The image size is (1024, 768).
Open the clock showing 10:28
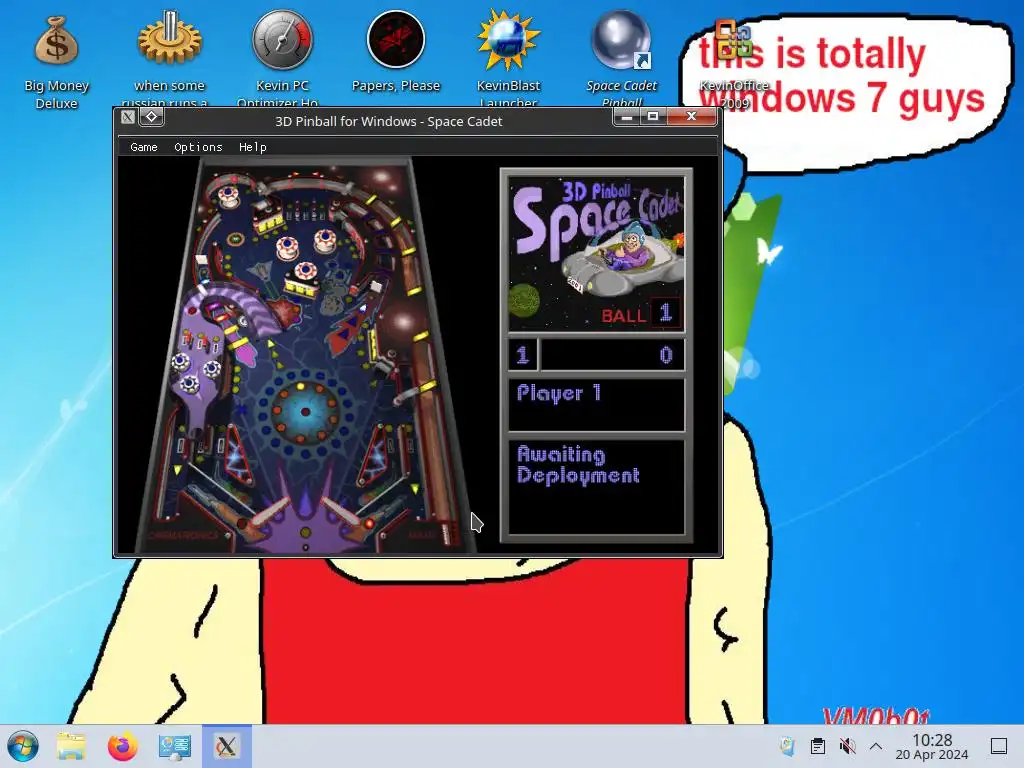point(932,746)
